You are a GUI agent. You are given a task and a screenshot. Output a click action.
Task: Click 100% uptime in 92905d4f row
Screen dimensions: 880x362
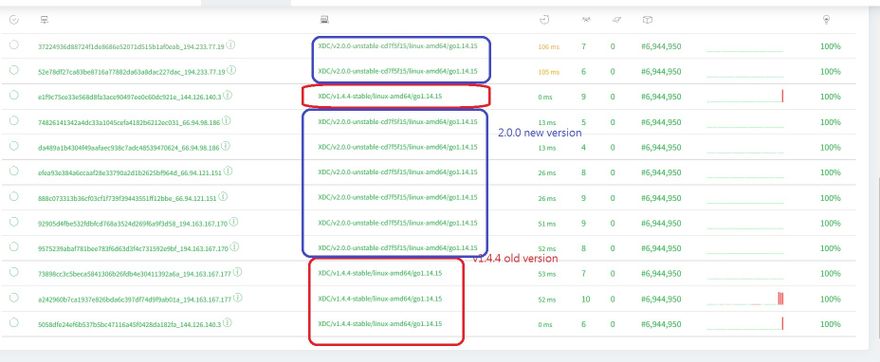pyautogui.click(x=830, y=223)
